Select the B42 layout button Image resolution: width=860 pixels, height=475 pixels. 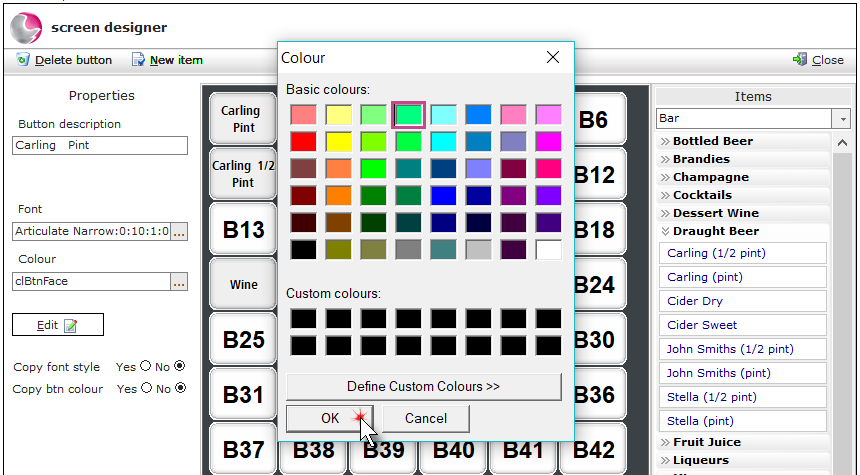click(593, 451)
